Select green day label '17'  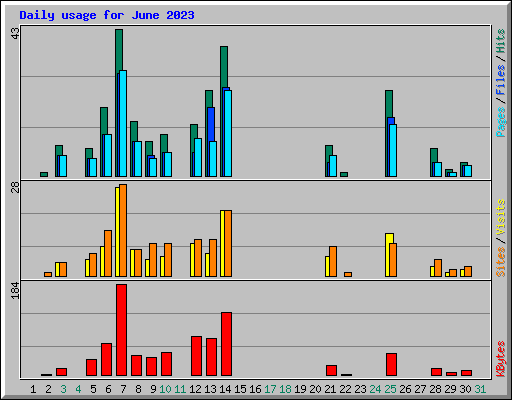coord(270,389)
